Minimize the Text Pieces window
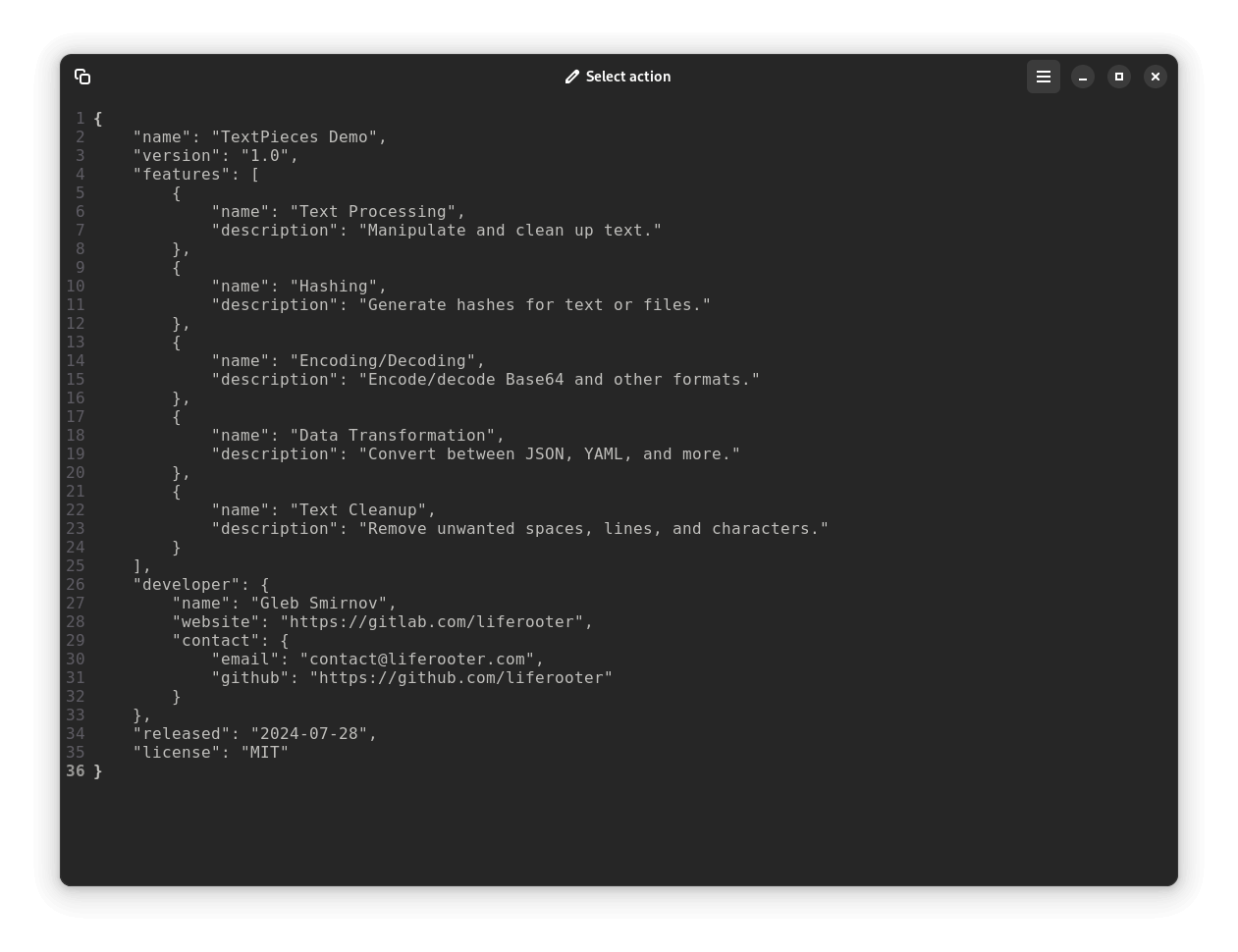Screen dimensions: 1238x952 coord(1082,77)
